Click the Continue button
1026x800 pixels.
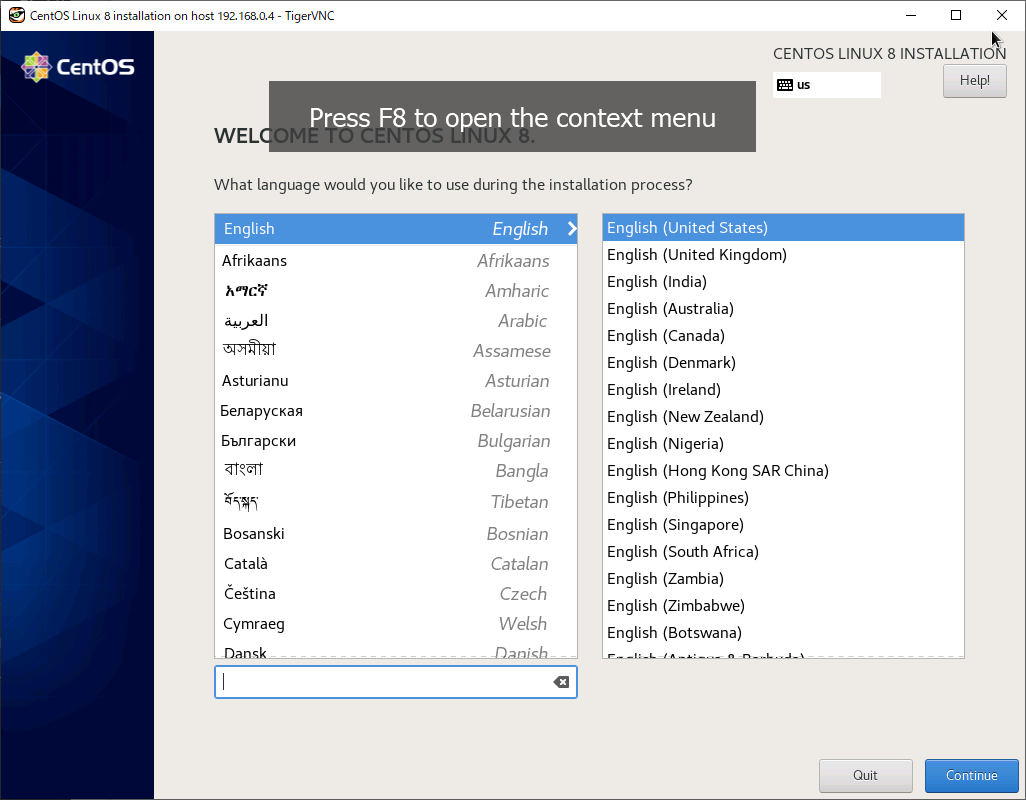point(971,775)
